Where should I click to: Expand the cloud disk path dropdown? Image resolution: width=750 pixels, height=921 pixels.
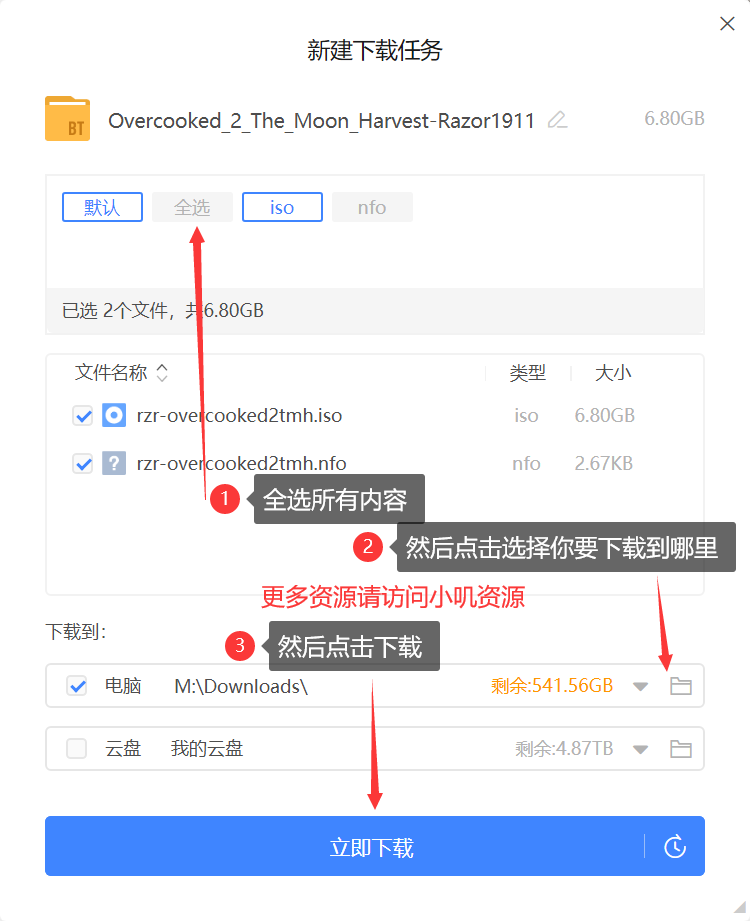pos(640,749)
